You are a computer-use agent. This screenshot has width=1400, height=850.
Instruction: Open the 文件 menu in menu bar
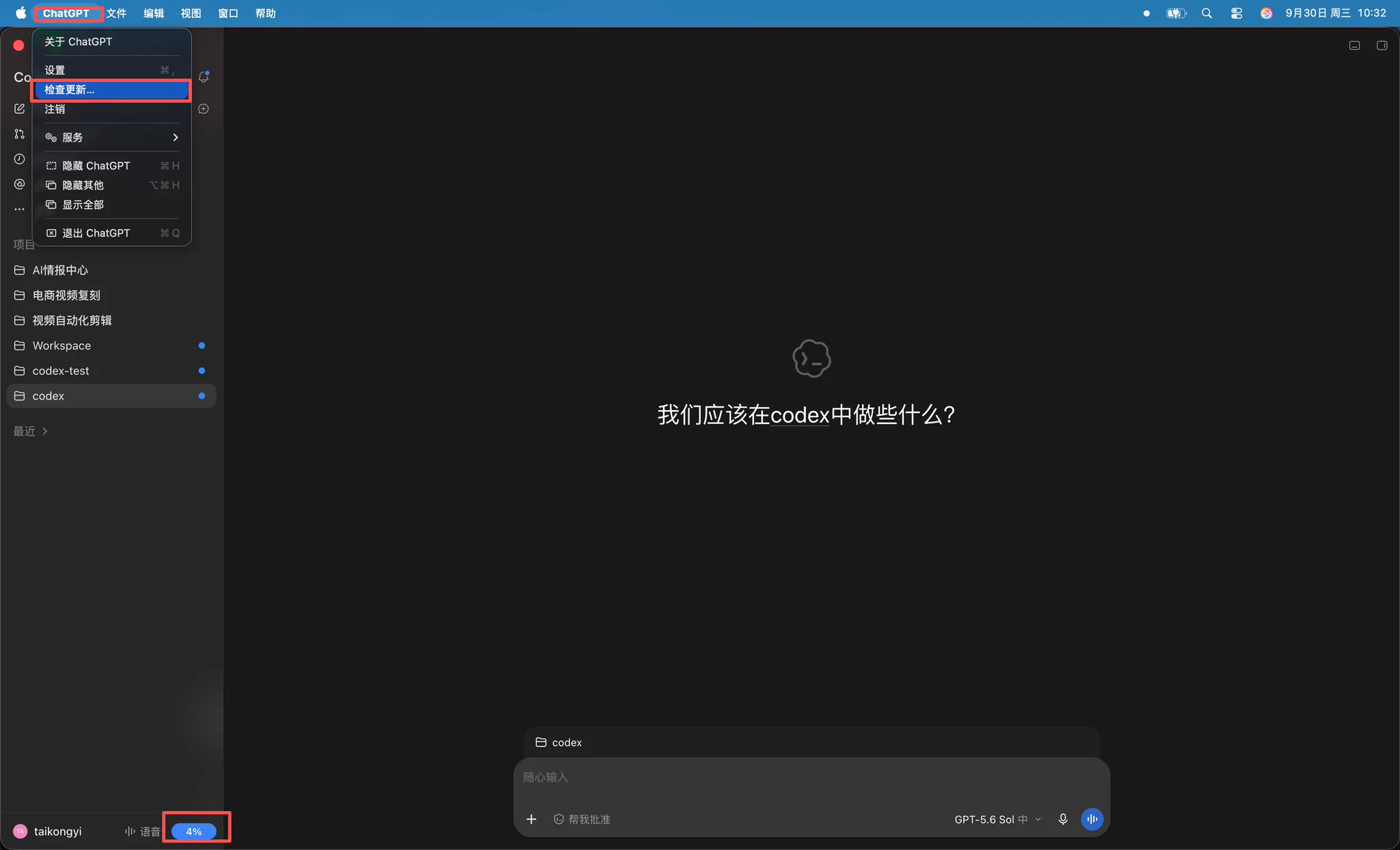point(117,13)
